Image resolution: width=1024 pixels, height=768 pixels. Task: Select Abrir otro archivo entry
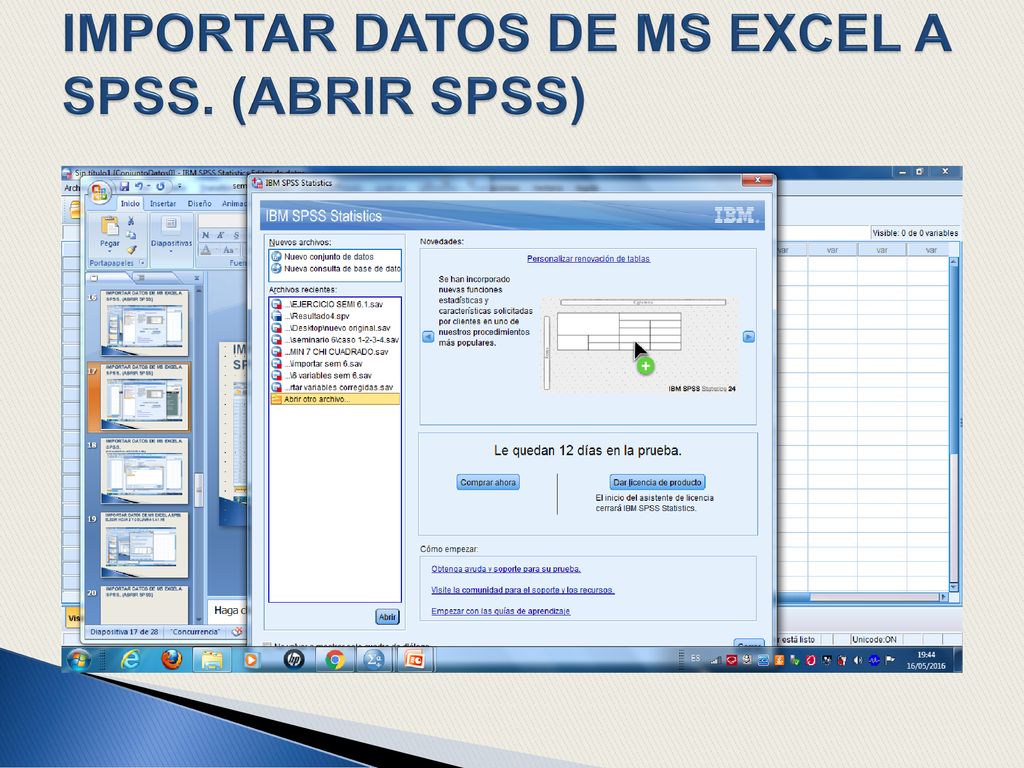pyautogui.click(x=335, y=399)
